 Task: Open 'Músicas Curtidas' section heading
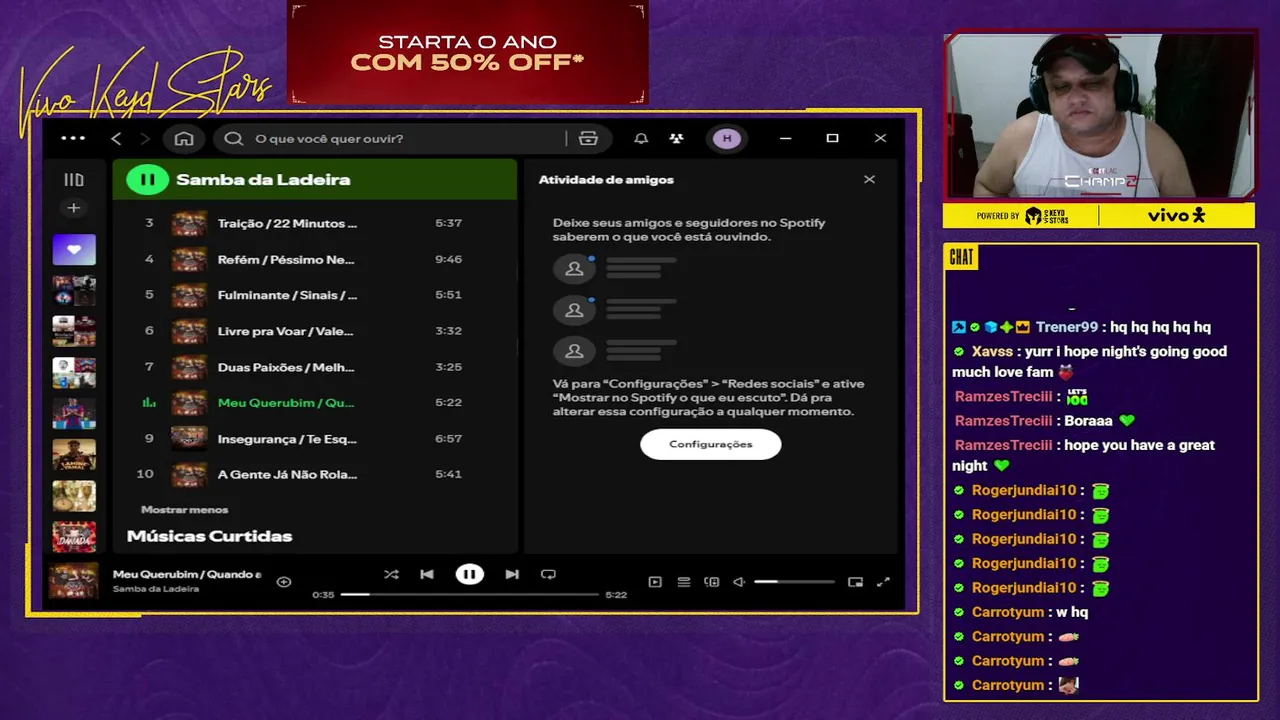(x=209, y=536)
